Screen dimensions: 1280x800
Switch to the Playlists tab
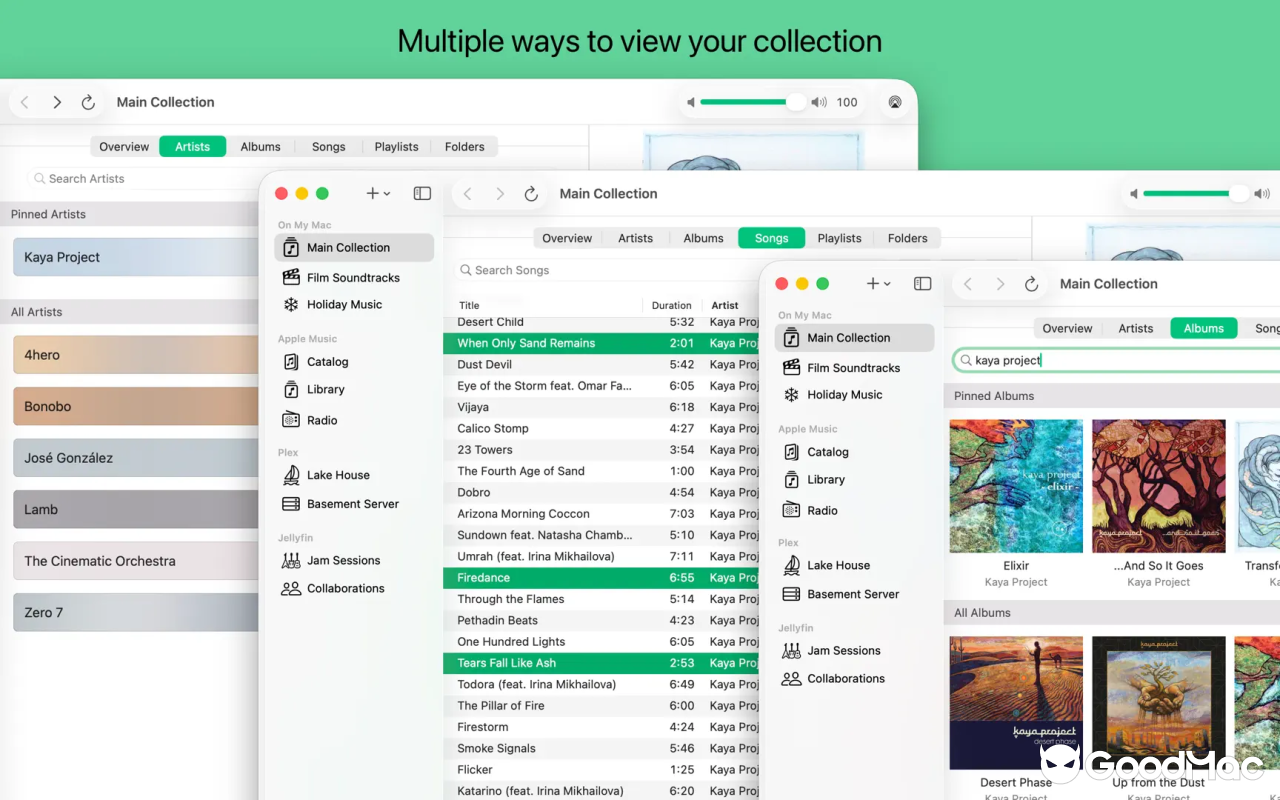(839, 238)
